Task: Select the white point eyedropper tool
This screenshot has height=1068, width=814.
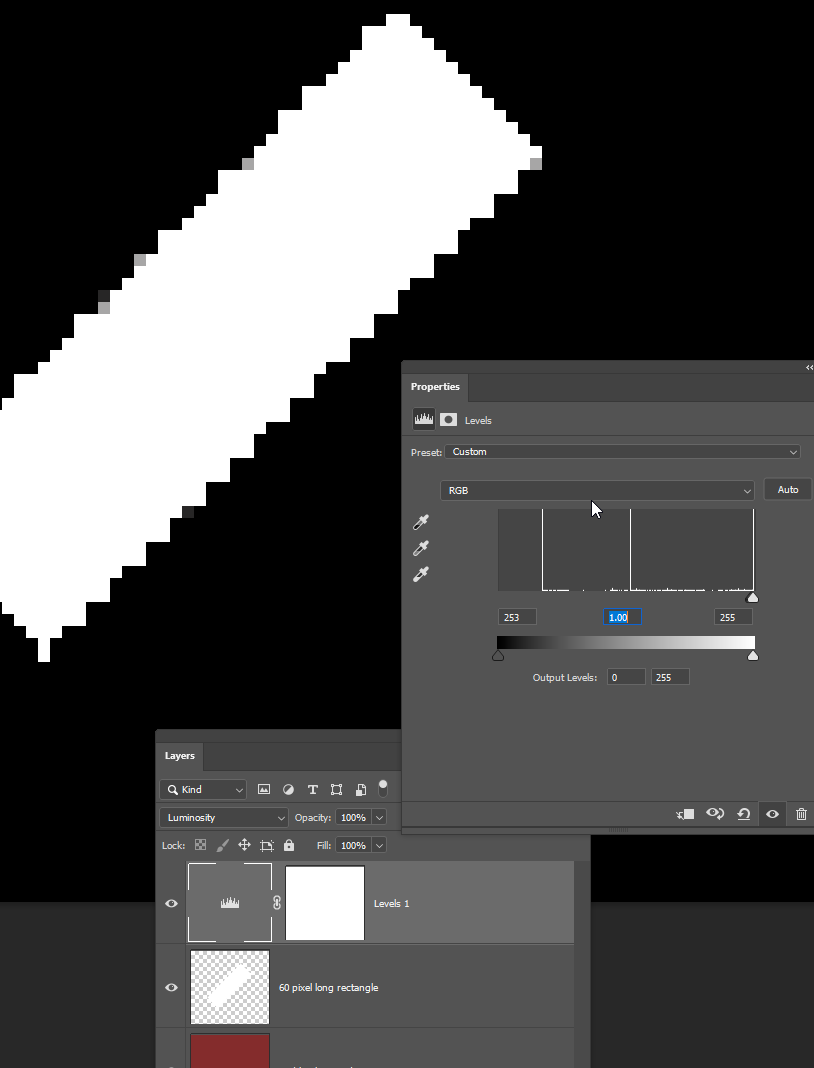Action: 420,574
